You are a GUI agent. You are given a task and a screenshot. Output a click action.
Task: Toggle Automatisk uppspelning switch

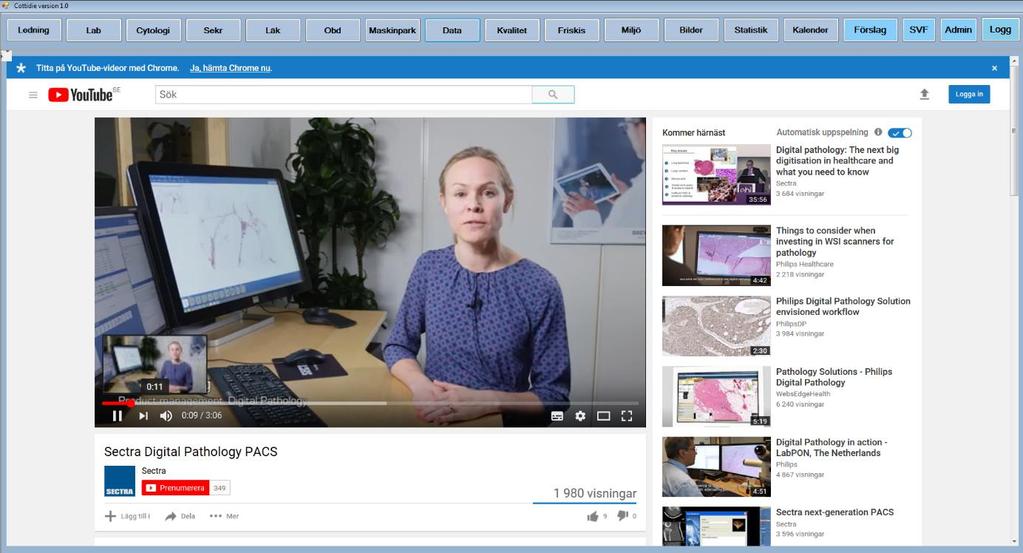tap(900, 132)
